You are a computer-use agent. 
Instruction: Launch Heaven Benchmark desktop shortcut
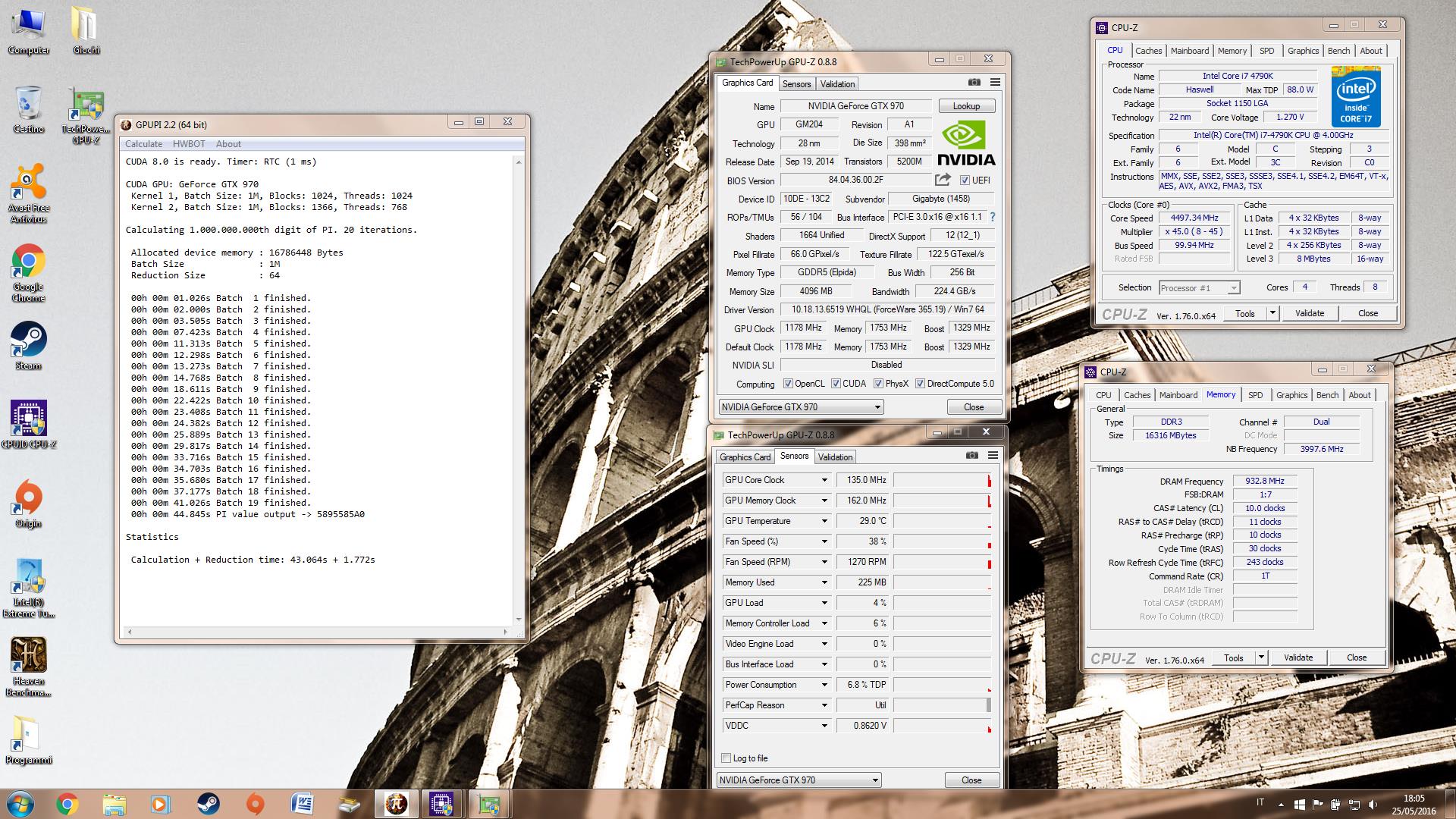tap(29, 667)
